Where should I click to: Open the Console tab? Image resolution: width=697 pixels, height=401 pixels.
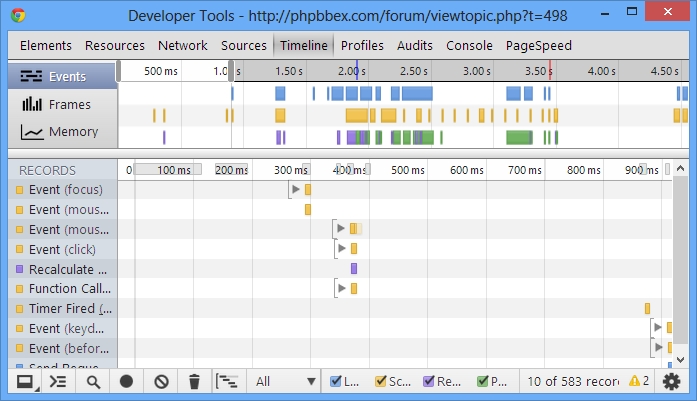[x=469, y=45]
